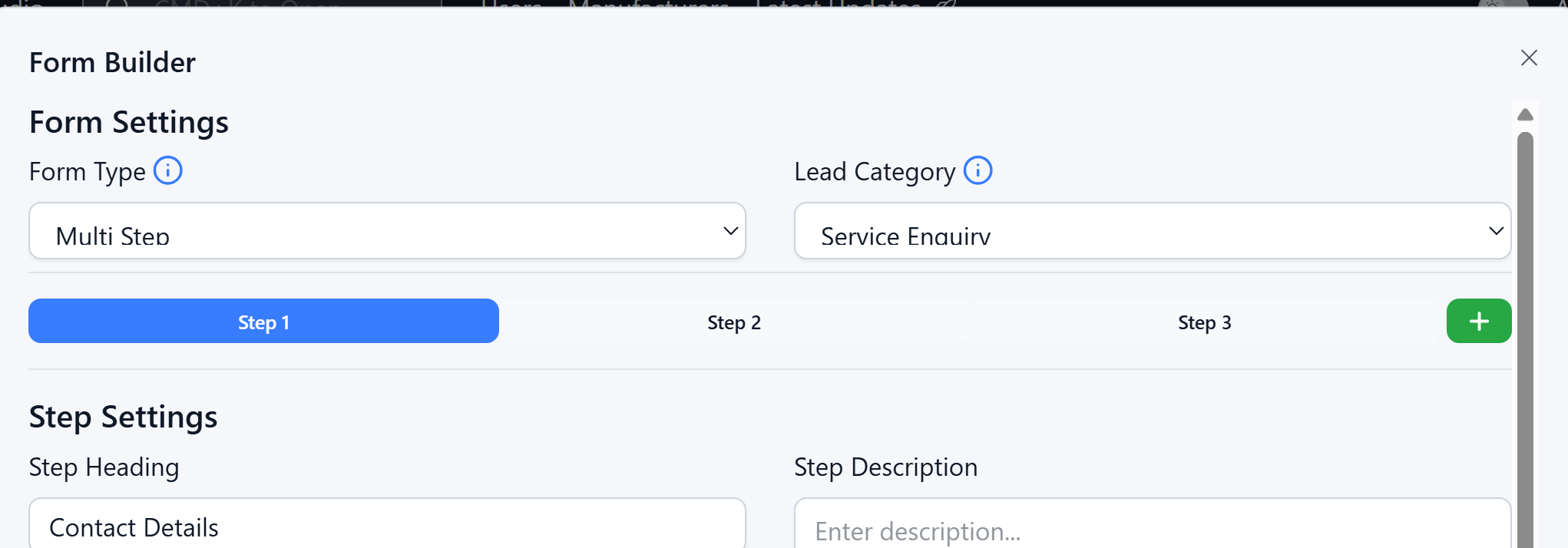The height and width of the screenshot is (548, 1568).
Task: Click the Enter description input field
Action: (1152, 530)
